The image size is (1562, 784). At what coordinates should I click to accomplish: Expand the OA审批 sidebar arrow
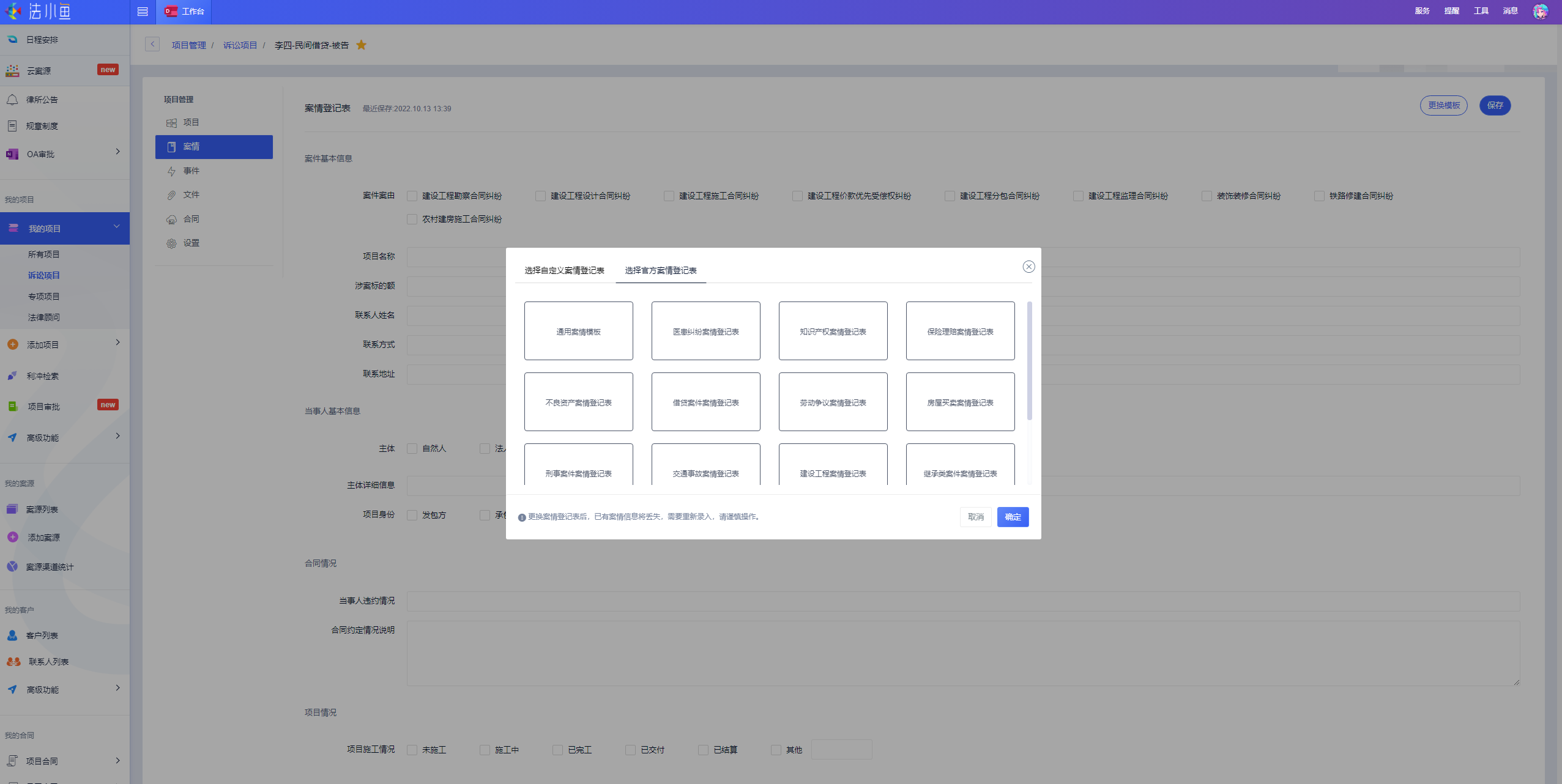click(x=117, y=152)
